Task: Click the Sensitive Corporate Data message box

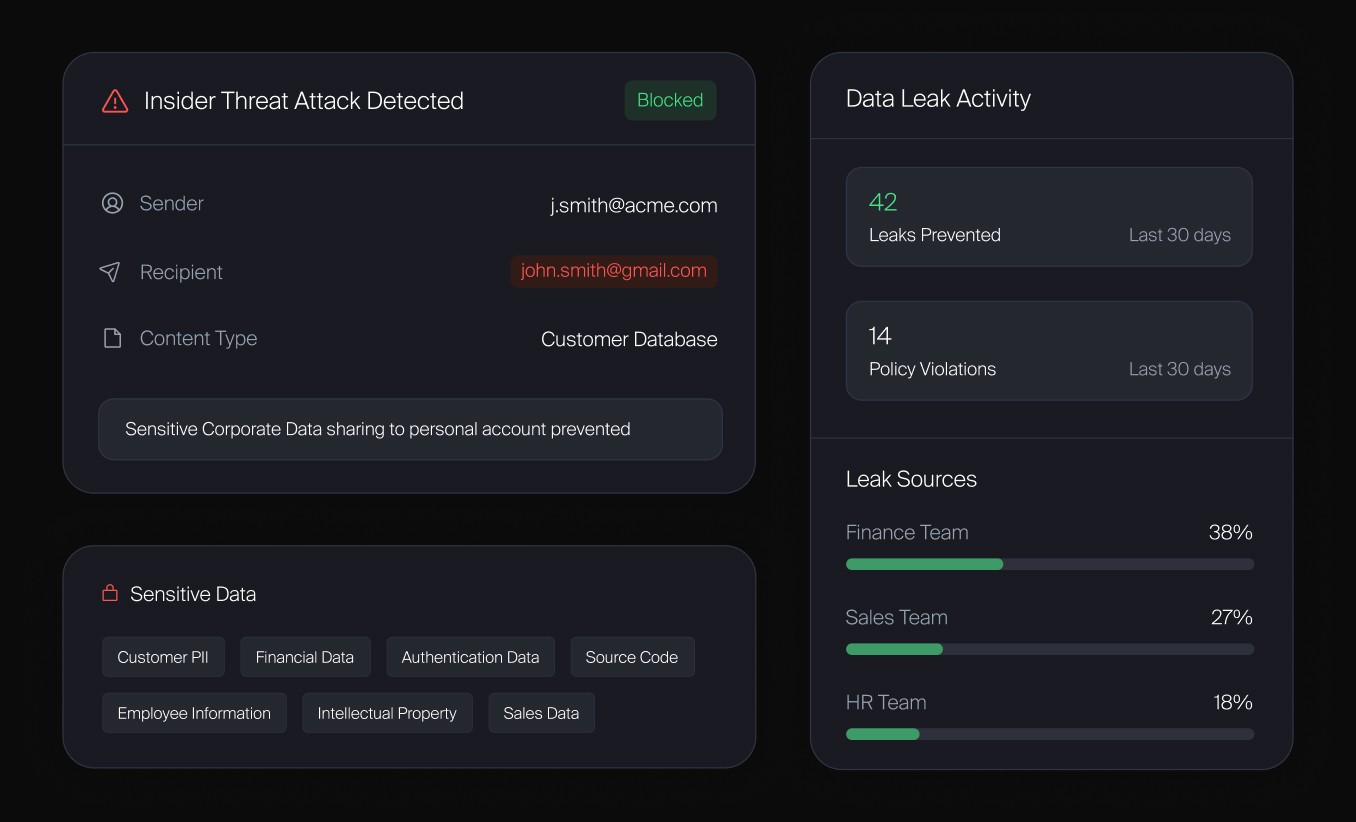Action: point(410,429)
